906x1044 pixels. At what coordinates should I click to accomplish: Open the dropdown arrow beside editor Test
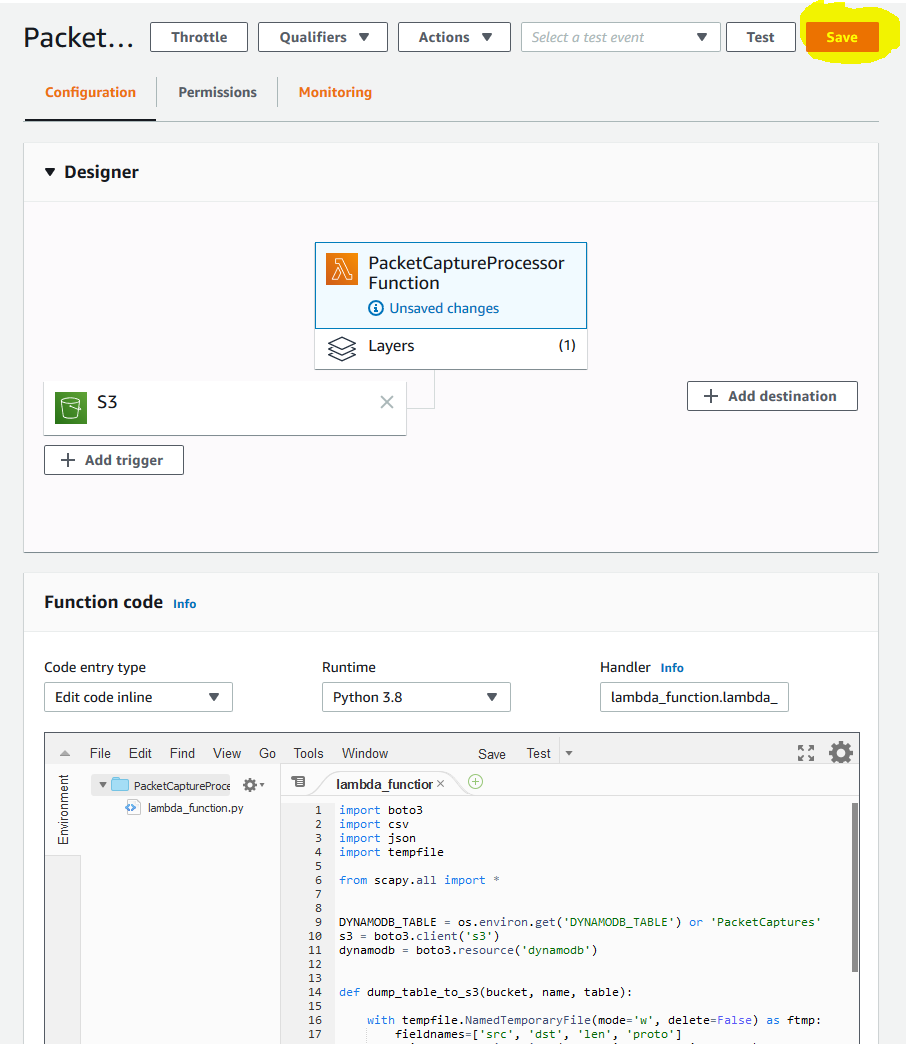[x=569, y=753]
